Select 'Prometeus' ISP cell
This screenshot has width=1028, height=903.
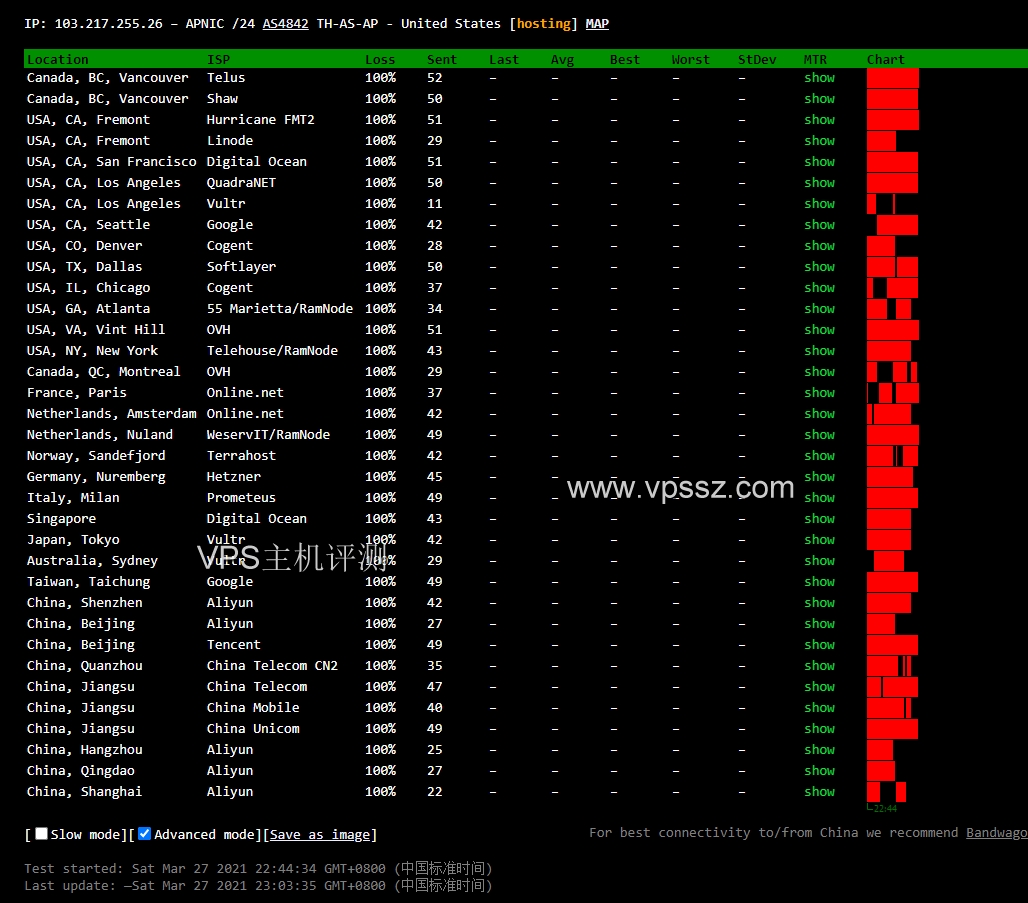click(241, 497)
